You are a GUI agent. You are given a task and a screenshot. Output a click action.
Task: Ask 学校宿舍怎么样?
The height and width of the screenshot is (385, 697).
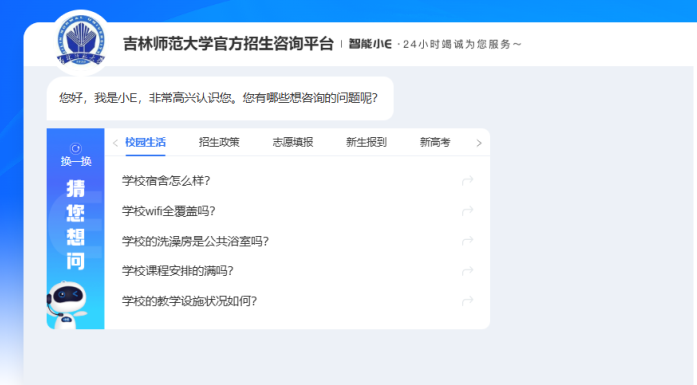166,181
